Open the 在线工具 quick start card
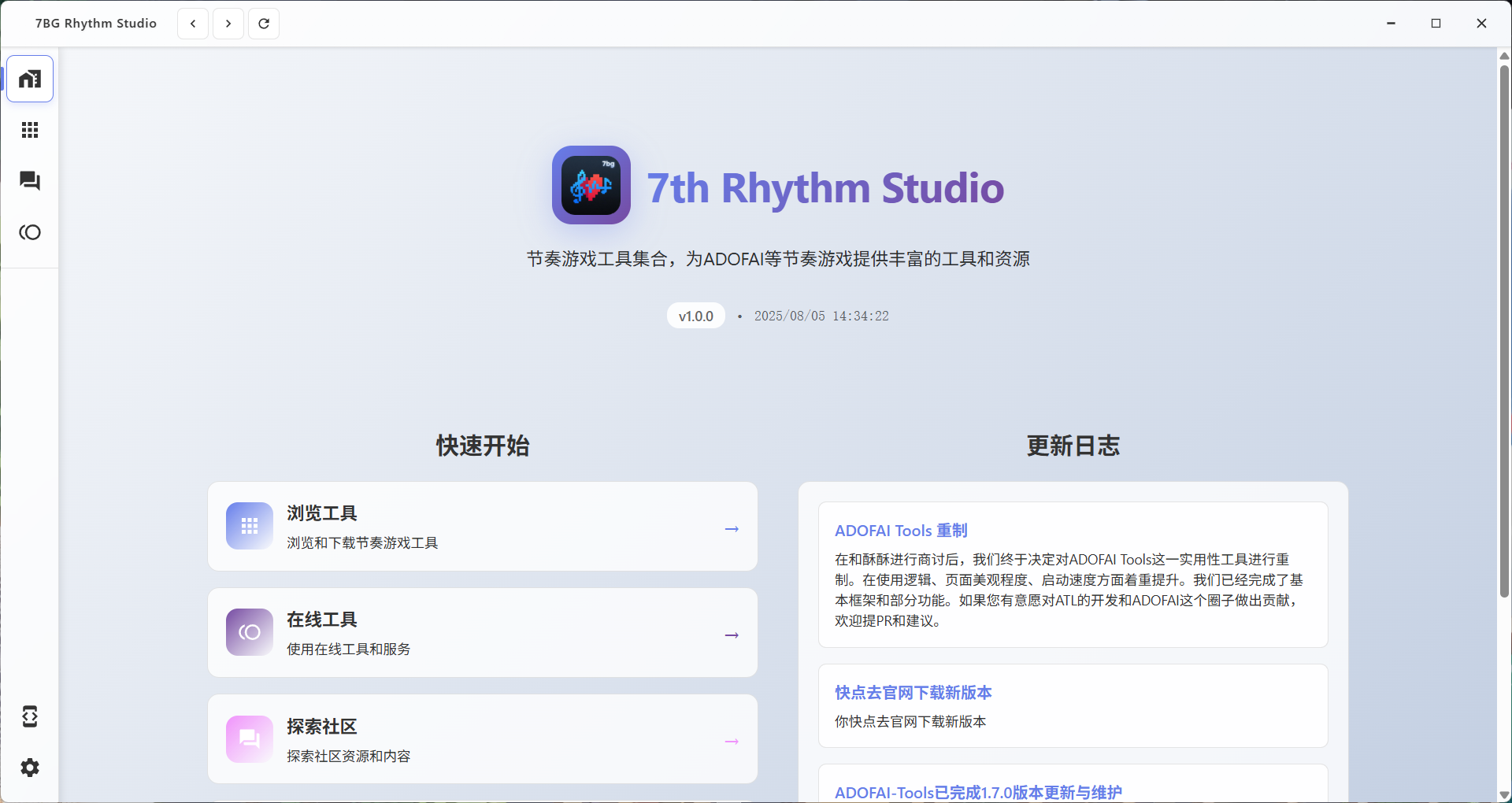 pos(482,633)
